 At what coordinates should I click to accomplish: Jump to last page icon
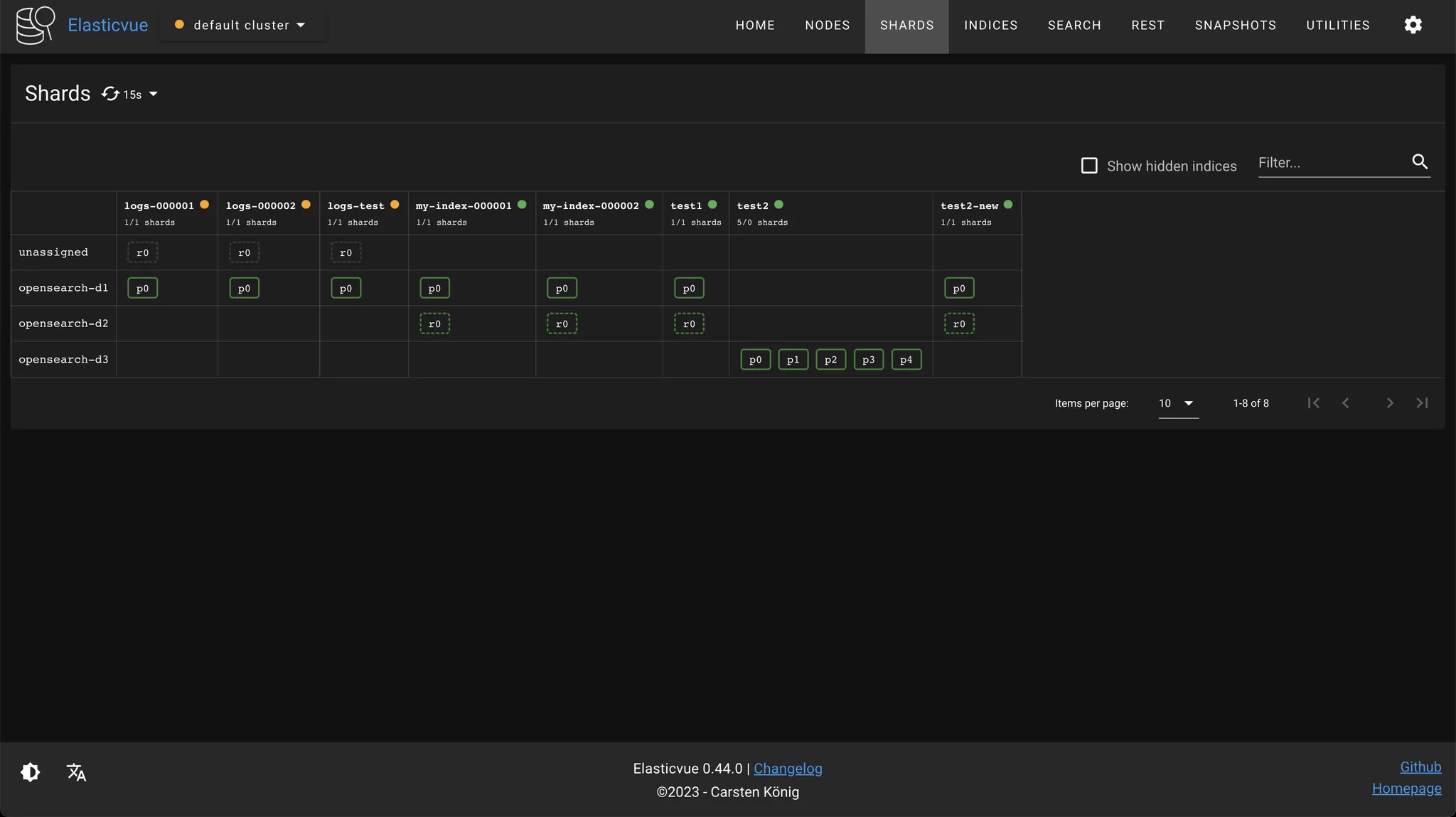pos(1422,403)
